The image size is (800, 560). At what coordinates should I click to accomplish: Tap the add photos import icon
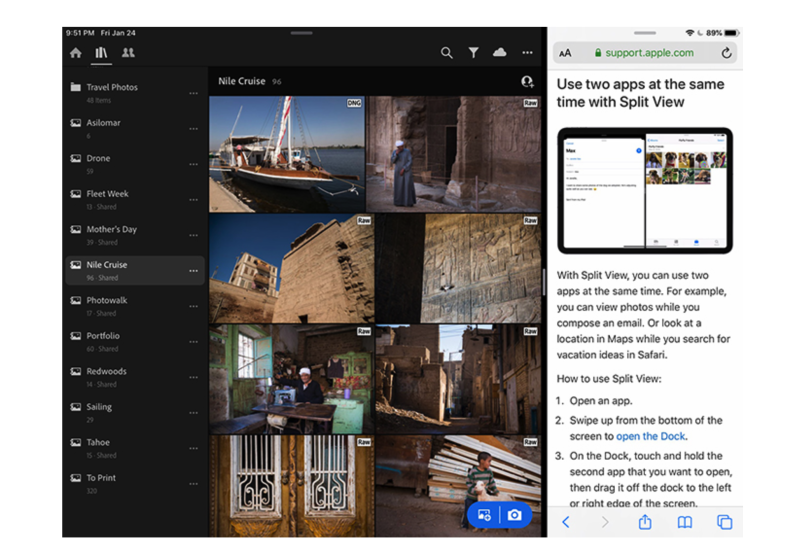point(484,515)
